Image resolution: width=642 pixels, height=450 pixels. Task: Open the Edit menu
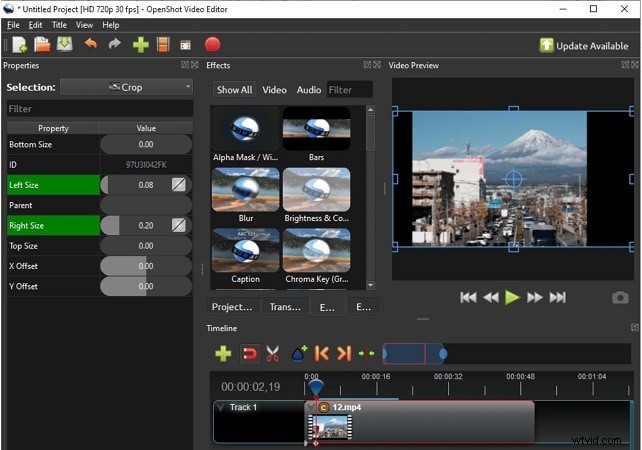point(35,25)
